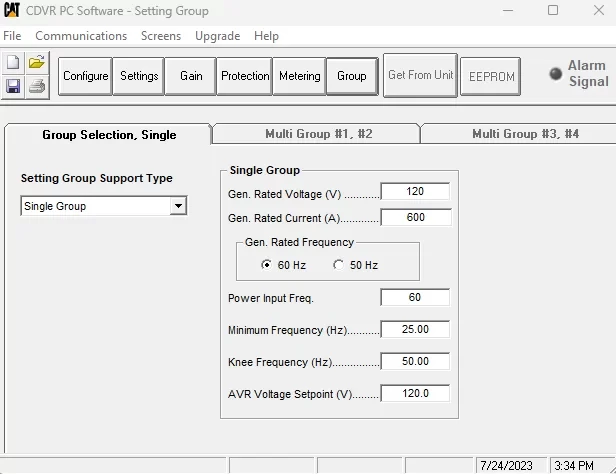Click the AVR Voltage Setpoint field
This screenshot has height=474, width=616.
pos(415,393)
